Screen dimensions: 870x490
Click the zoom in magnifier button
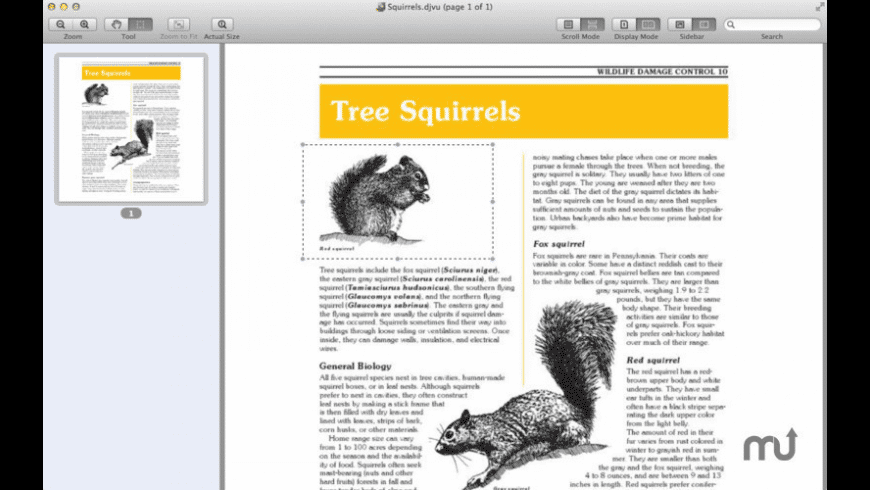click(x=84, y=24)
